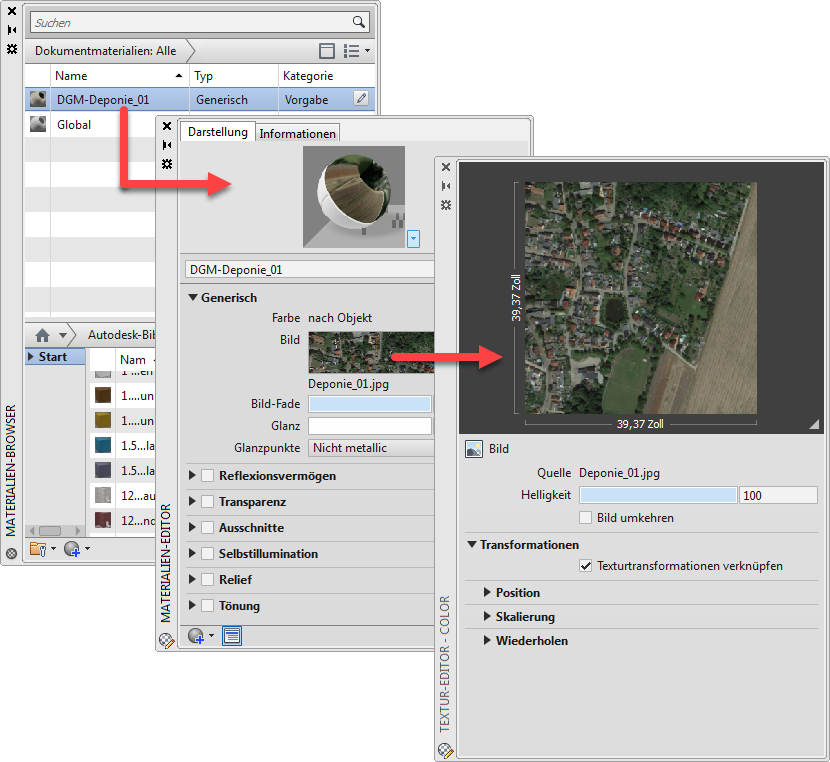Viewport: 830px width, 762px height.
Task: Switch to the Informationen tab
Action: coord(298,133)
